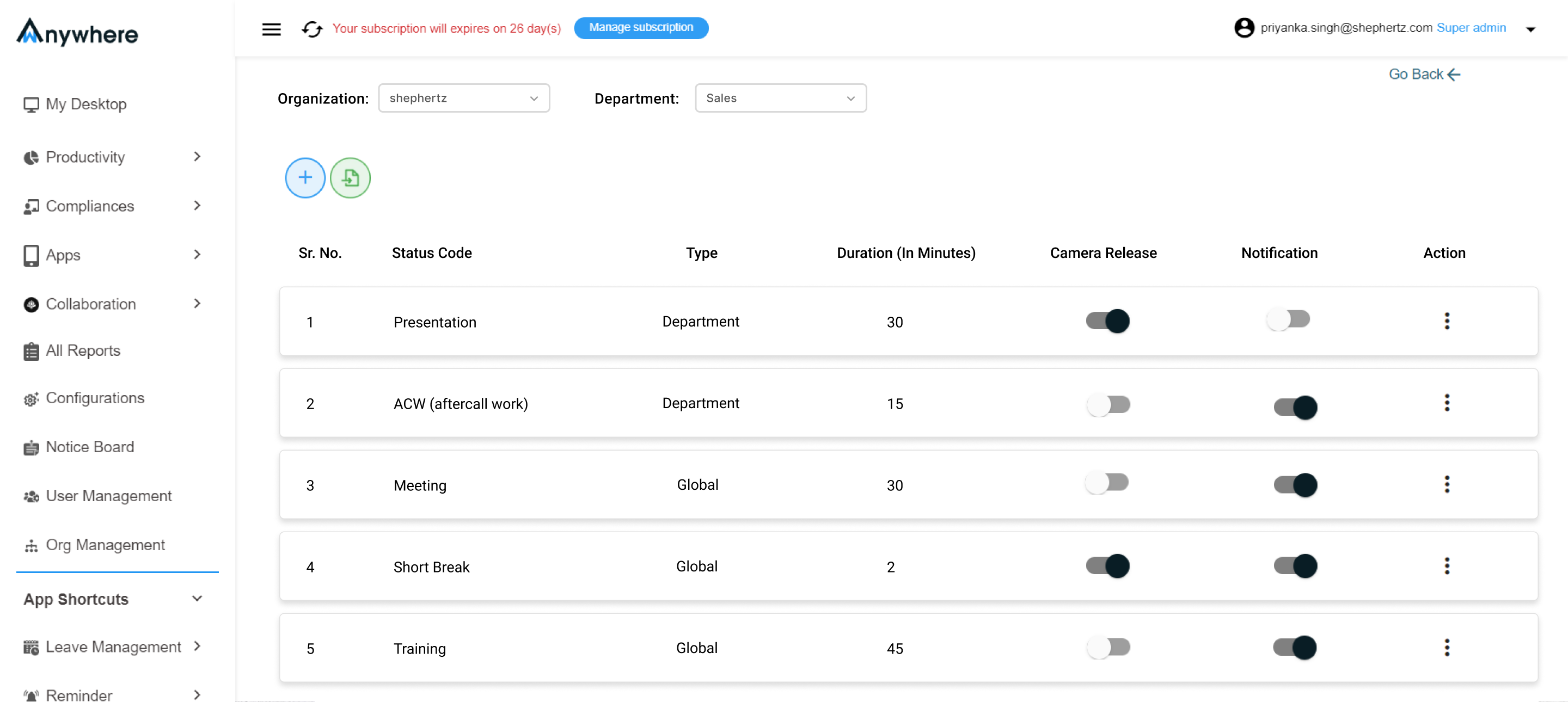Click the Configurations gear icon
1568x702 pixels.
point(31,399)
